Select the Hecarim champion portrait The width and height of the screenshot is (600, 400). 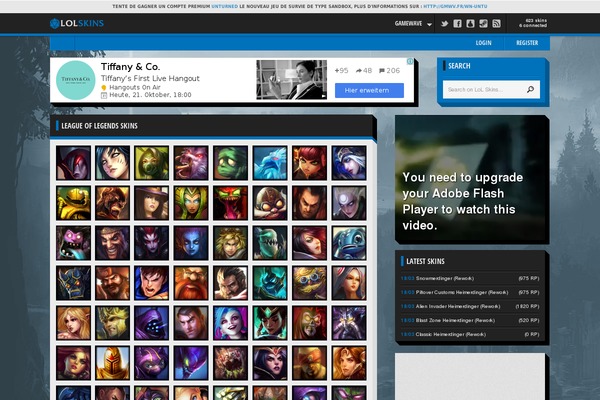tap(270, 283)
